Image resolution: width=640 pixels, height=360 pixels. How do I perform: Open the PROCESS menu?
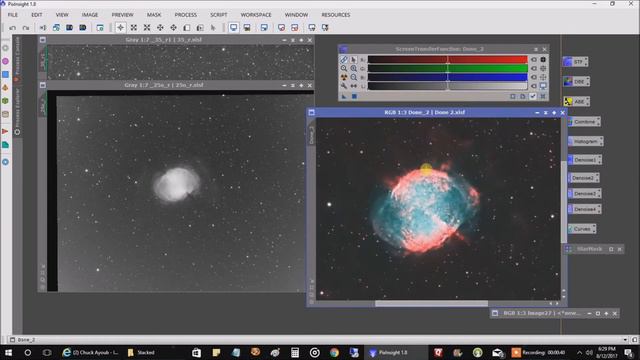coord(186,15)
